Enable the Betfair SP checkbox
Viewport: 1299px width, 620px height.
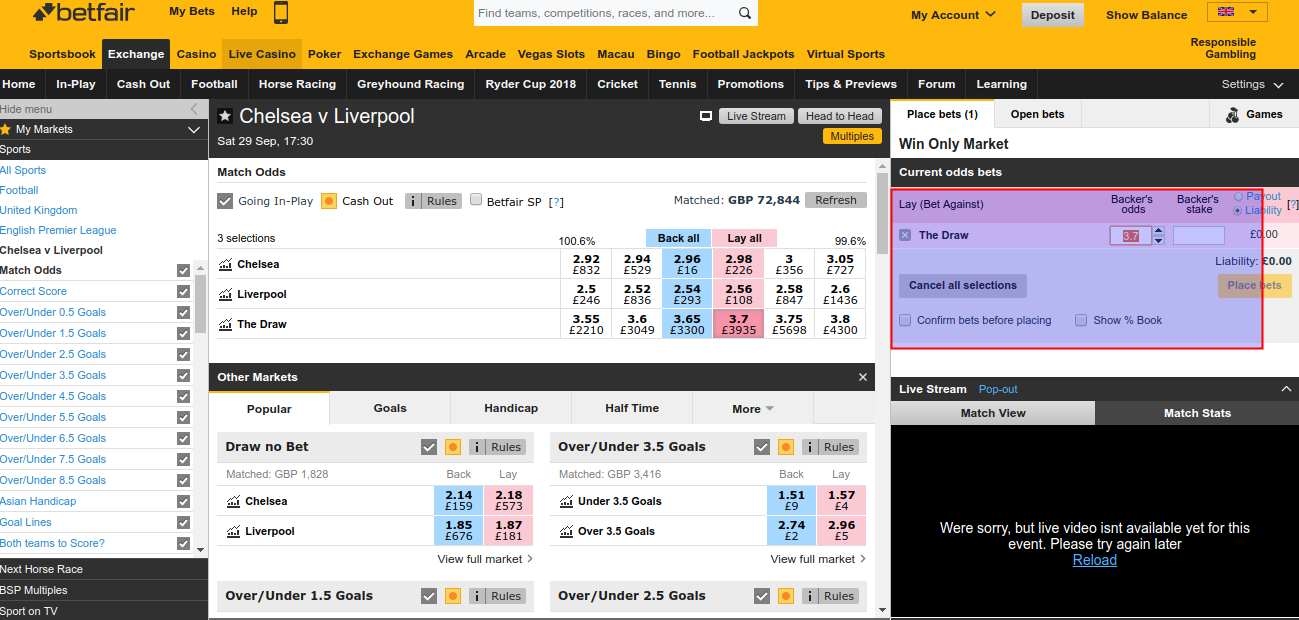[476, 200]
